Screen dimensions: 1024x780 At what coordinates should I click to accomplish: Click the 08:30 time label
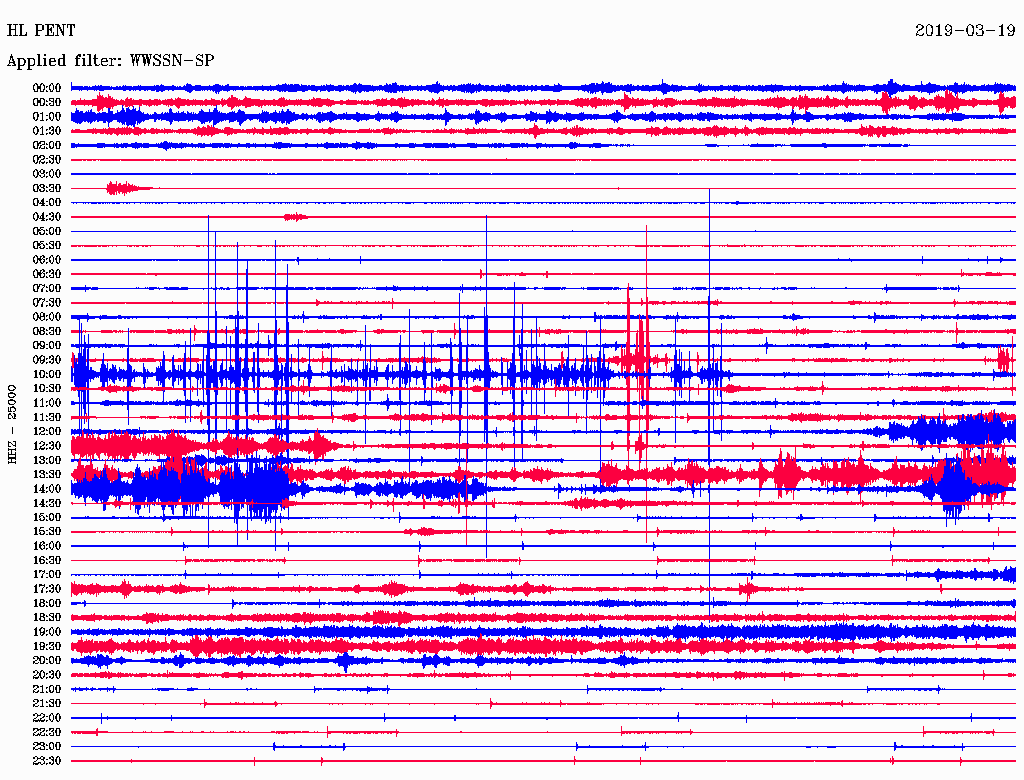pos(47,331)
